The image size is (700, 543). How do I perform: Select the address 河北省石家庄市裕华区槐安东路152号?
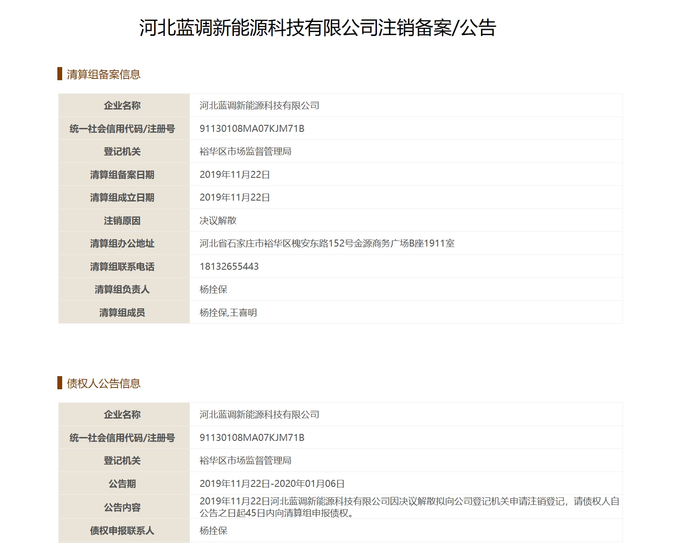click(276, 243)
